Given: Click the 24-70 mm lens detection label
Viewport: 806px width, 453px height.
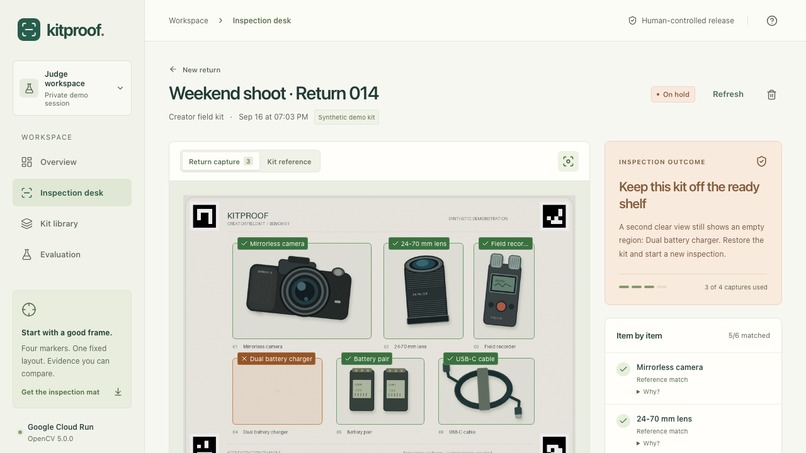Looking at the screenshot, I should click(418, 244).
